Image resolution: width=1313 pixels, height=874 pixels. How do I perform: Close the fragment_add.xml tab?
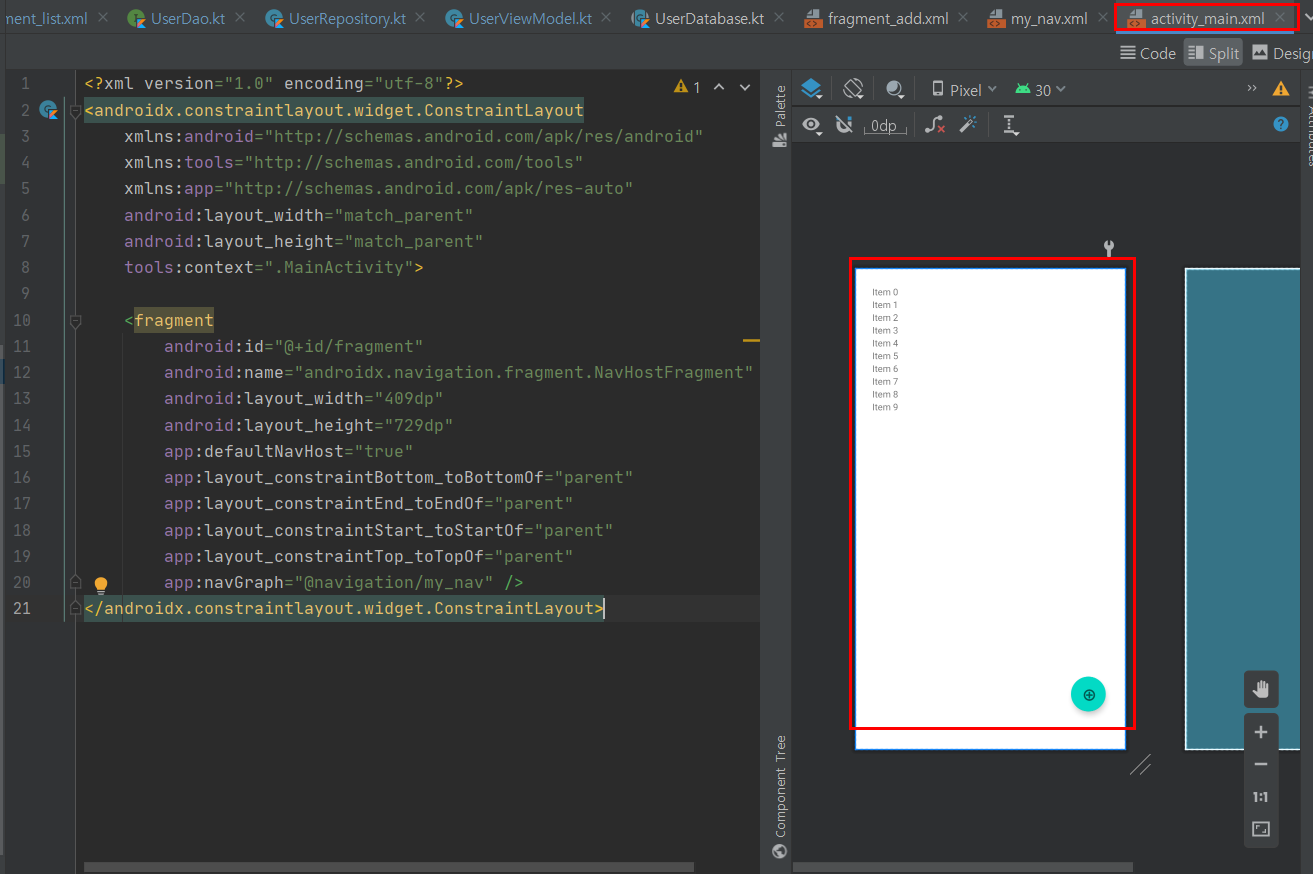965,18
